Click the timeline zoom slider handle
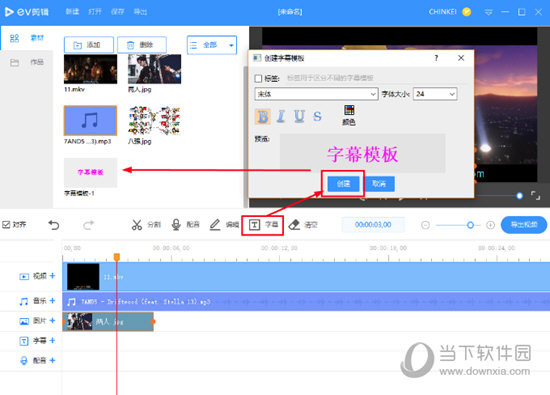This screenshot has width=550, height=395. click(x=470, y=225)
